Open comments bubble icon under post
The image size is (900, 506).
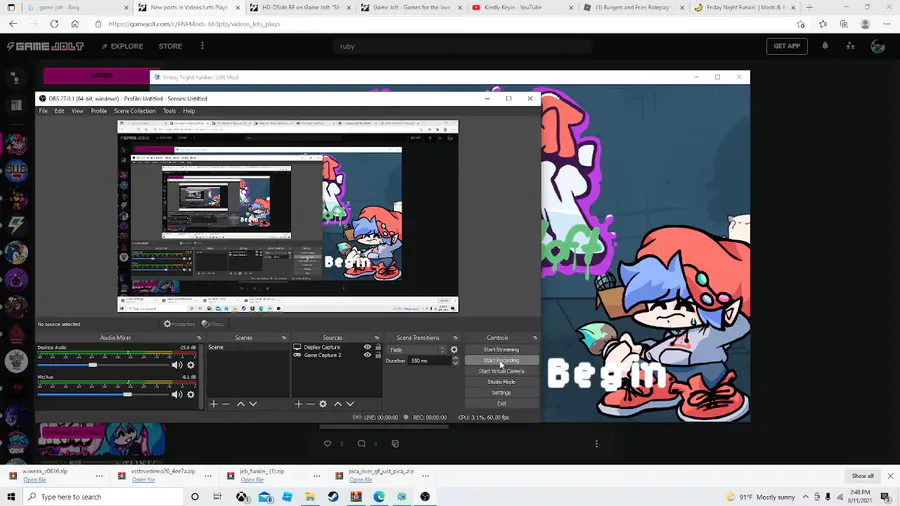pos(361,443)
